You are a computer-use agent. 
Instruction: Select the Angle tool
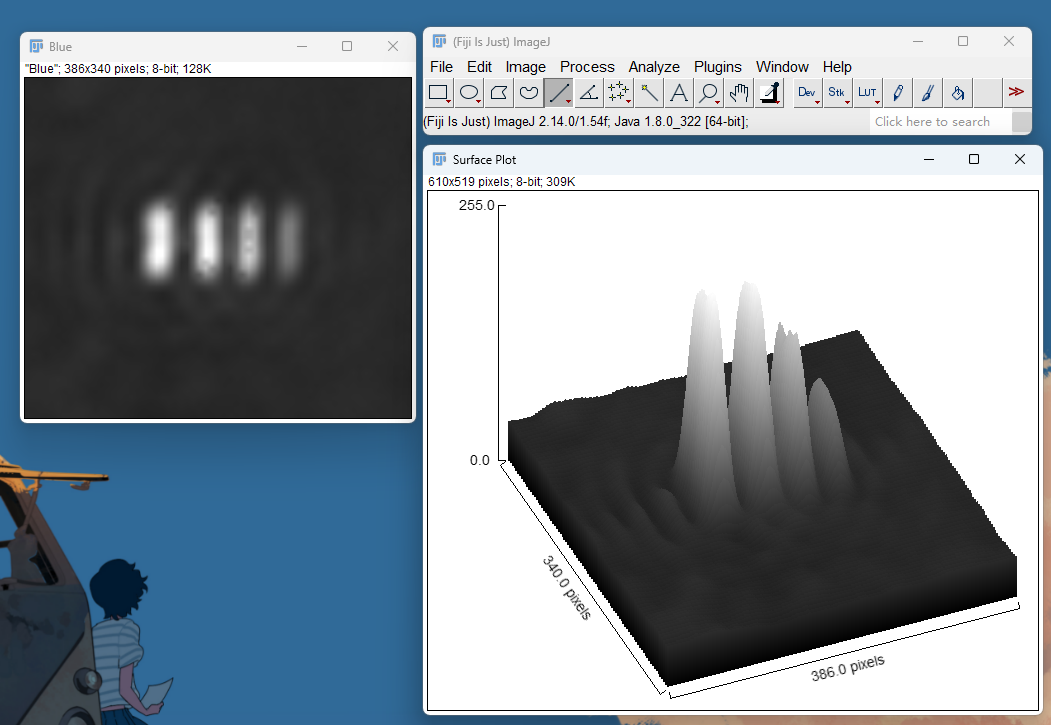point(589,92)
